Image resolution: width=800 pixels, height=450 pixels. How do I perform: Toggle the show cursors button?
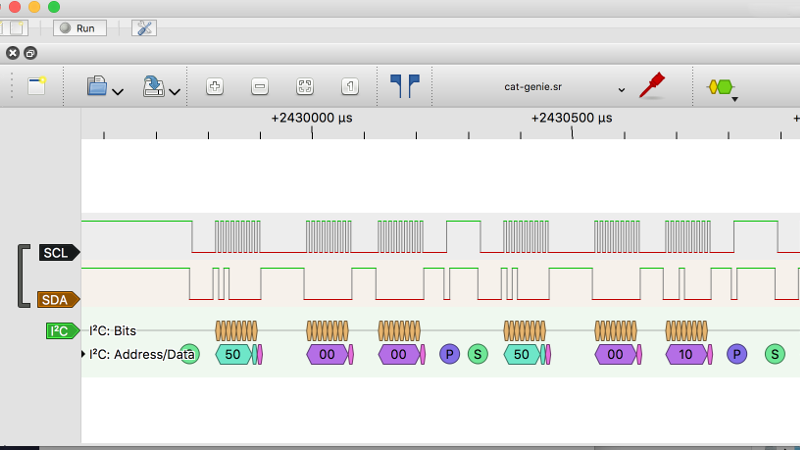tap(405, 87)
